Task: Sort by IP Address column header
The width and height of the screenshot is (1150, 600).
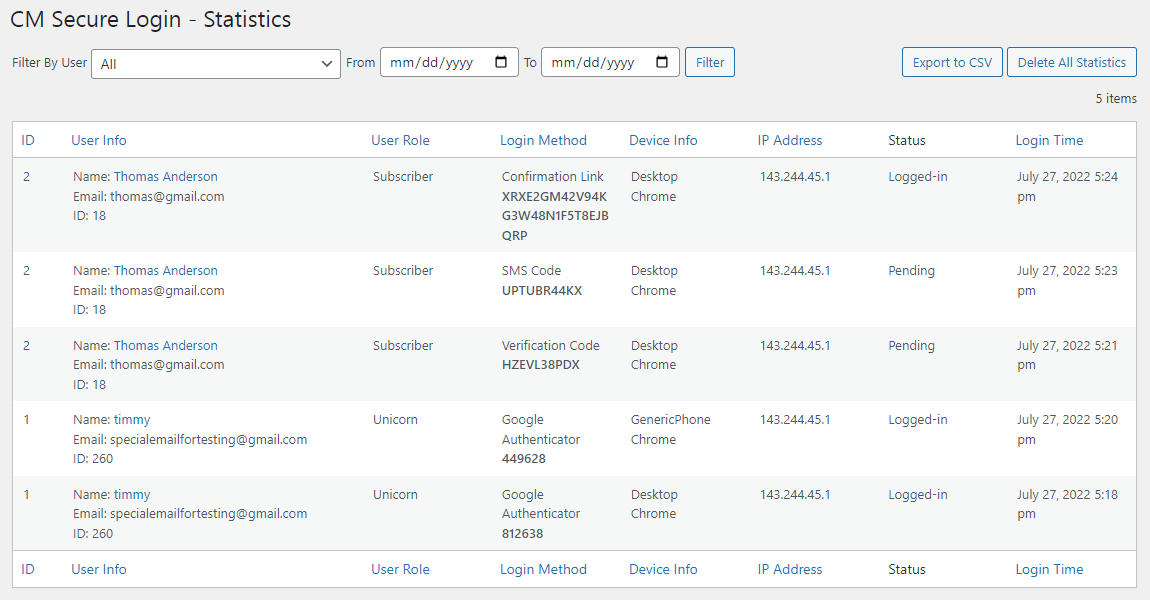Action: point(790,140)
